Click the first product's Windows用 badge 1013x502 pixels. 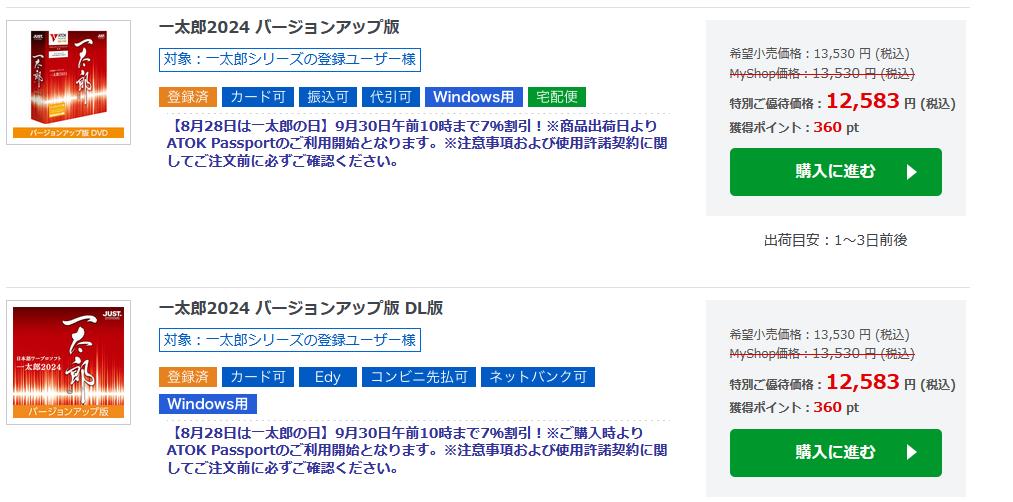[474, 97]
